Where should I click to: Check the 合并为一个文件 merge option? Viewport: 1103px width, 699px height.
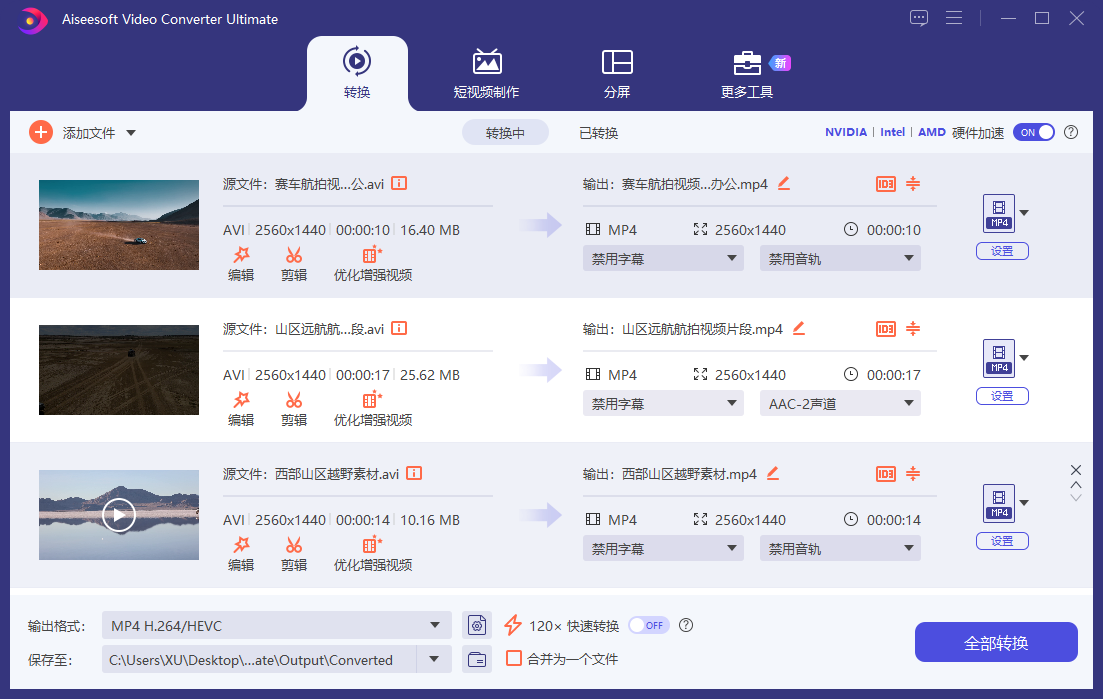(x=513, y=659)
